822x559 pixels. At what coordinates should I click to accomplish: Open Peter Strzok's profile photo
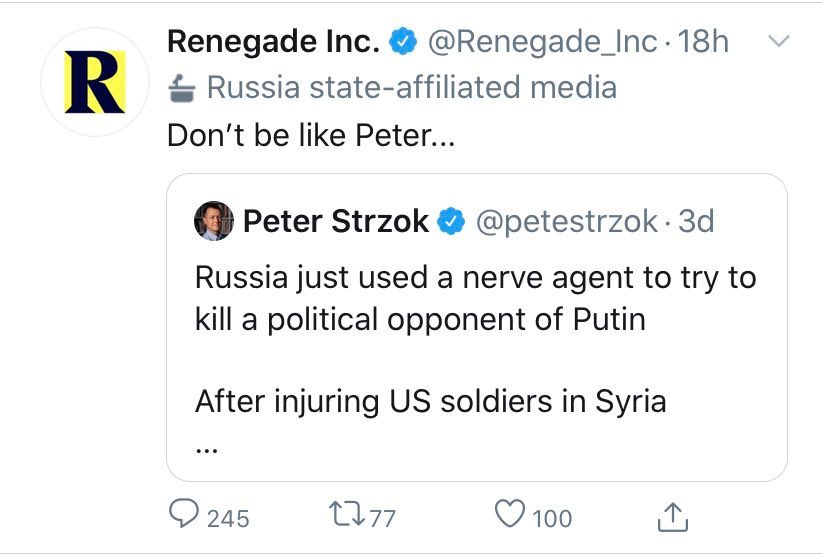click(x=214, y=221)
